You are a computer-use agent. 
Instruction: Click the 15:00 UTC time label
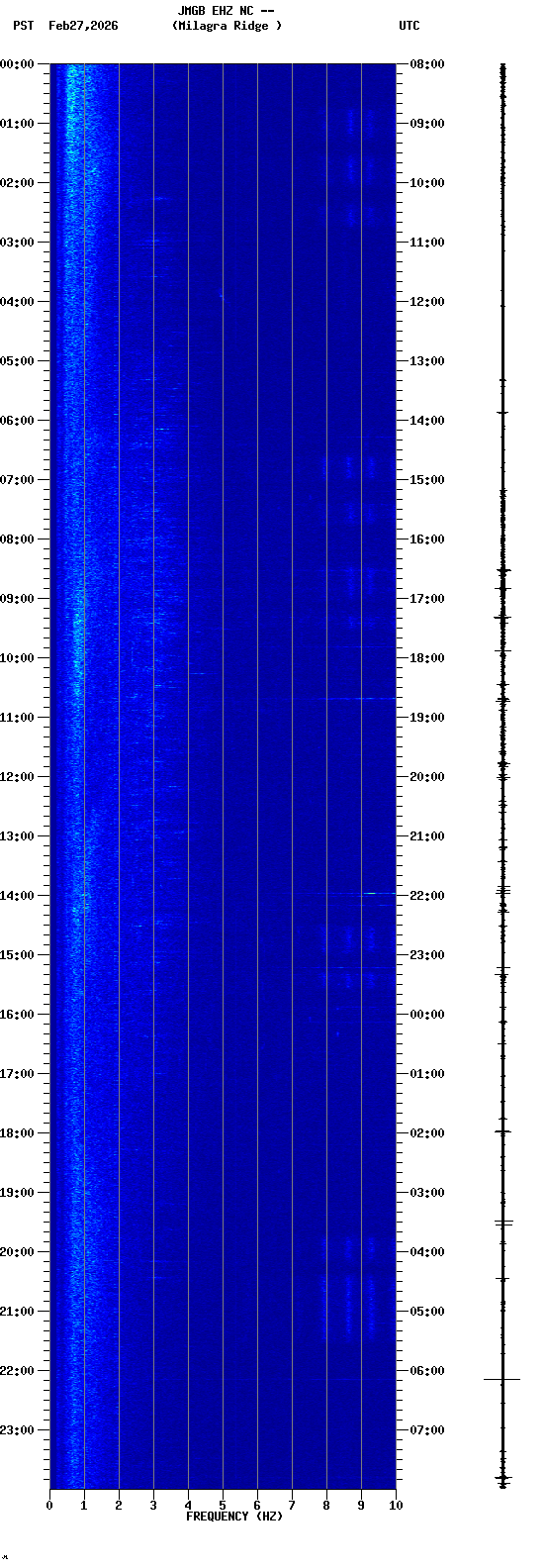tap(427, 480)
